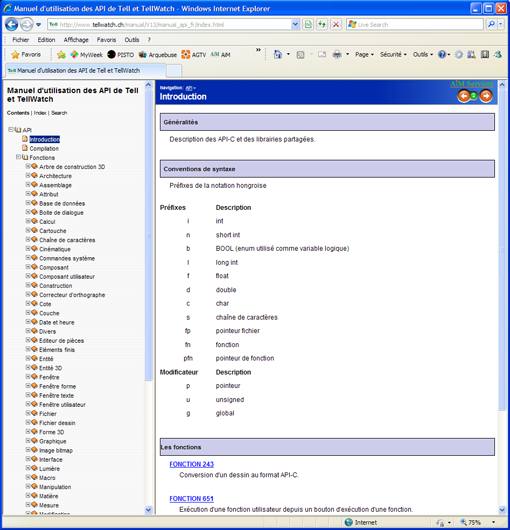
Task: Open the address bar history dropdown
Action: [x=295, y=24]
